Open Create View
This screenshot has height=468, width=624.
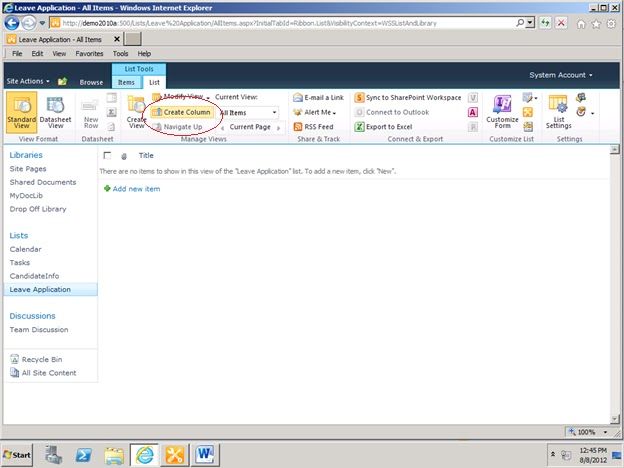pyautogui.click(x=136, y=113)
